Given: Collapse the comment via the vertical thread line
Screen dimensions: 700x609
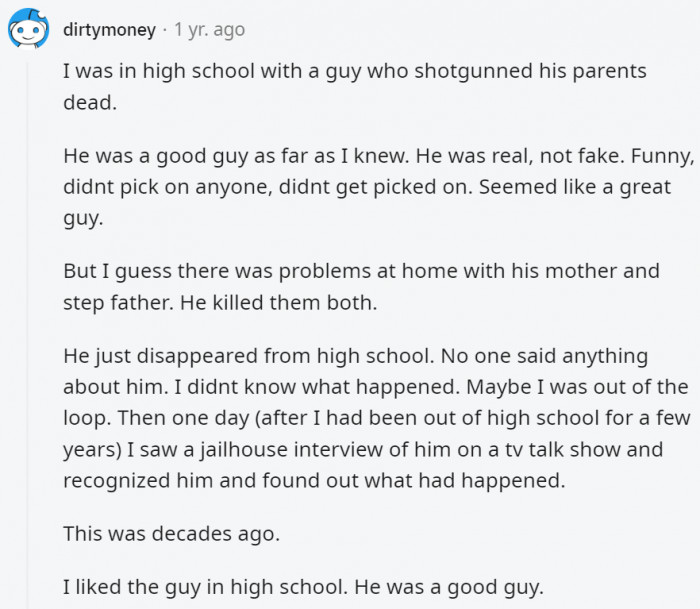Looking at the screenshot, I should (x=28, y=335).
